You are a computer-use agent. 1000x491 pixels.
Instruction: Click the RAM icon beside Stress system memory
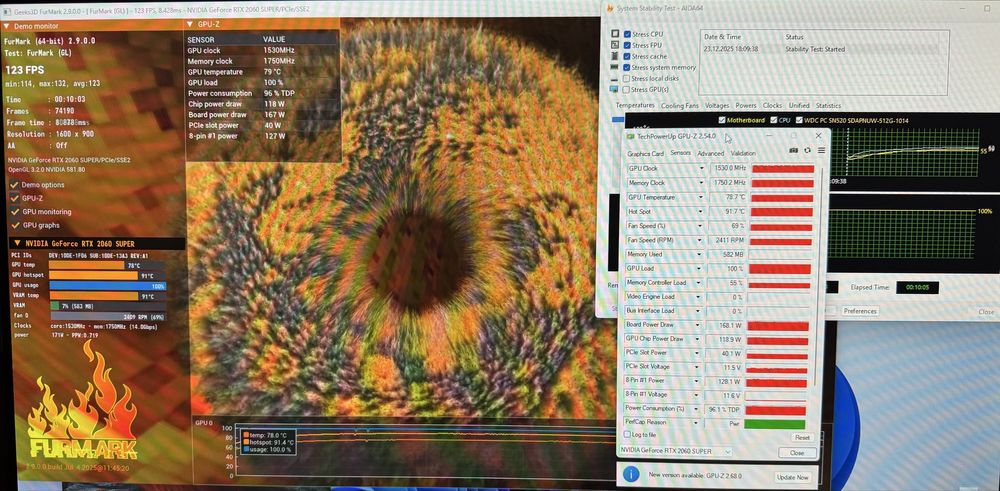click(x=614, y=67)
